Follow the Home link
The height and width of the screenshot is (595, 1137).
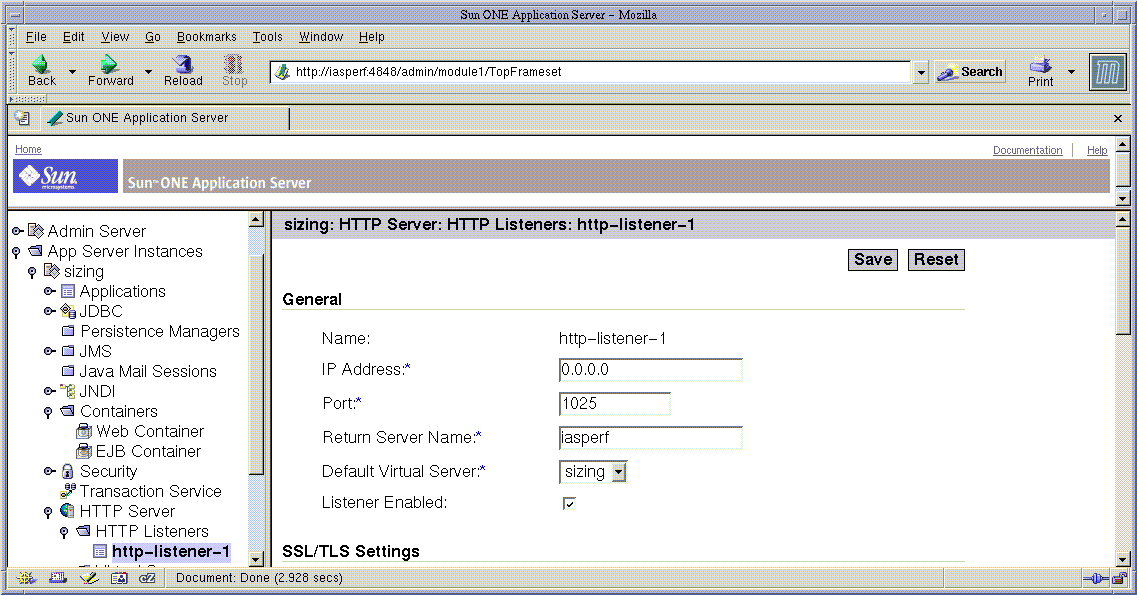(28, 149)
